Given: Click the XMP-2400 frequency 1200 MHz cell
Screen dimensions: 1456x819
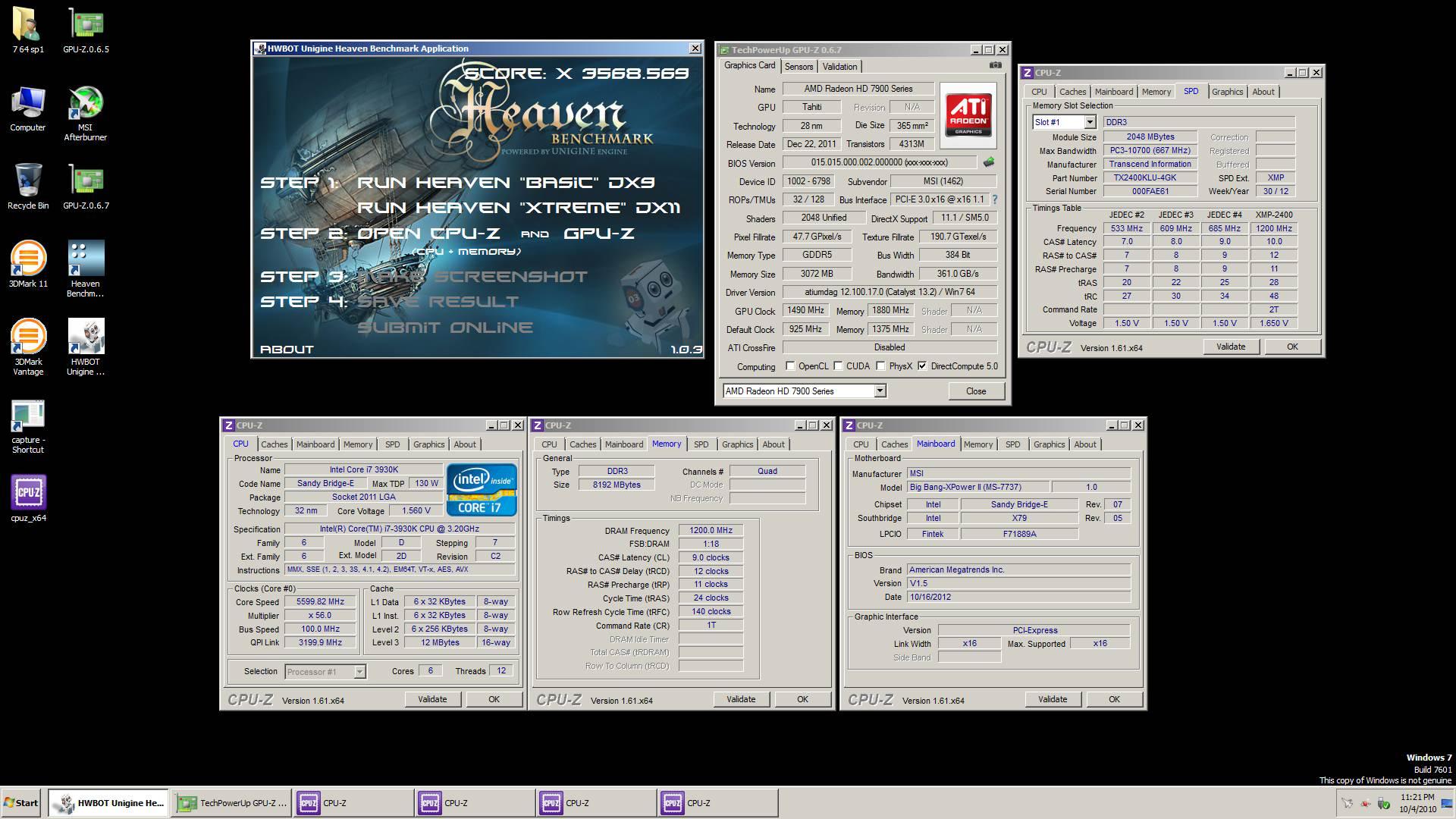Looking at the screenshot, I should (1274, 228).
